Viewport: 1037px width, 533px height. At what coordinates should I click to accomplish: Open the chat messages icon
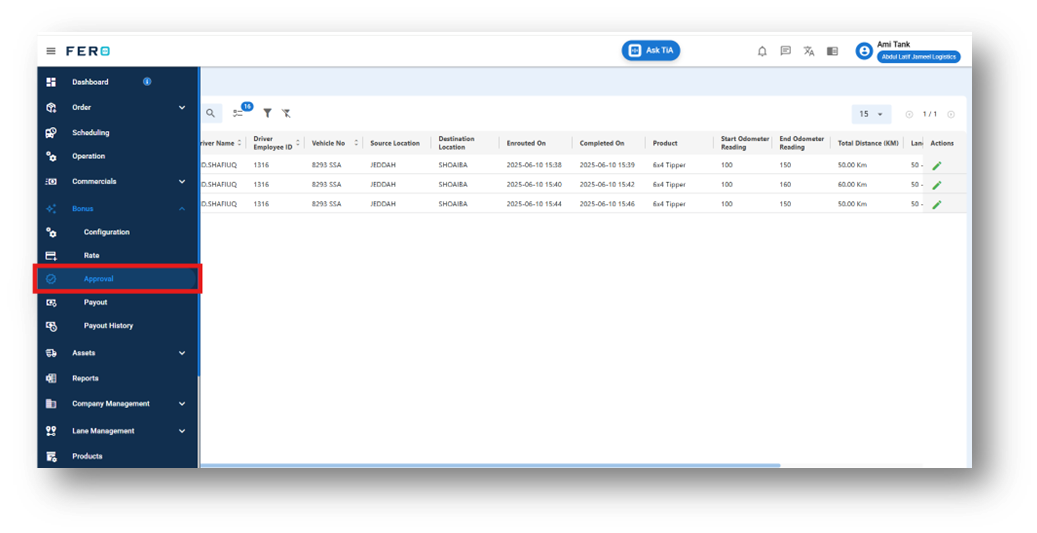coord(785,51)
